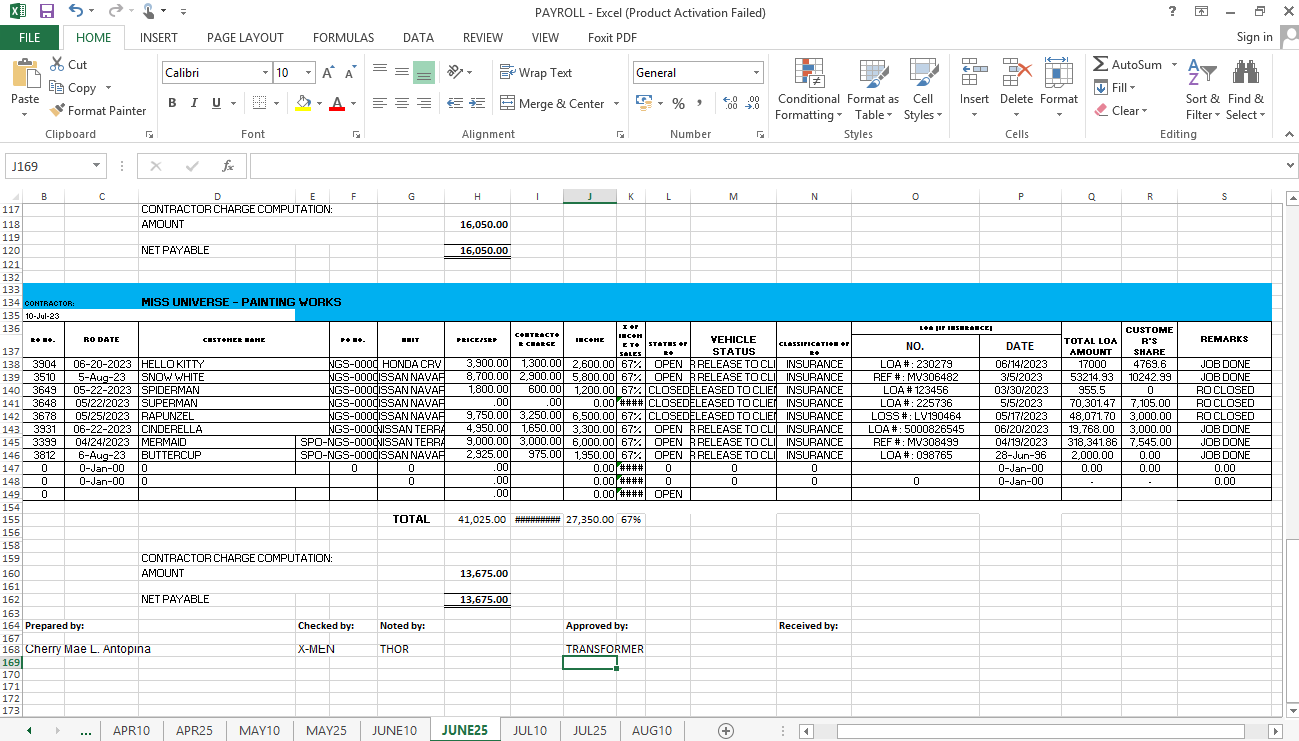Toggle Align Right alignment
The width and height of the screenshot is (1299, 741).
423,103
